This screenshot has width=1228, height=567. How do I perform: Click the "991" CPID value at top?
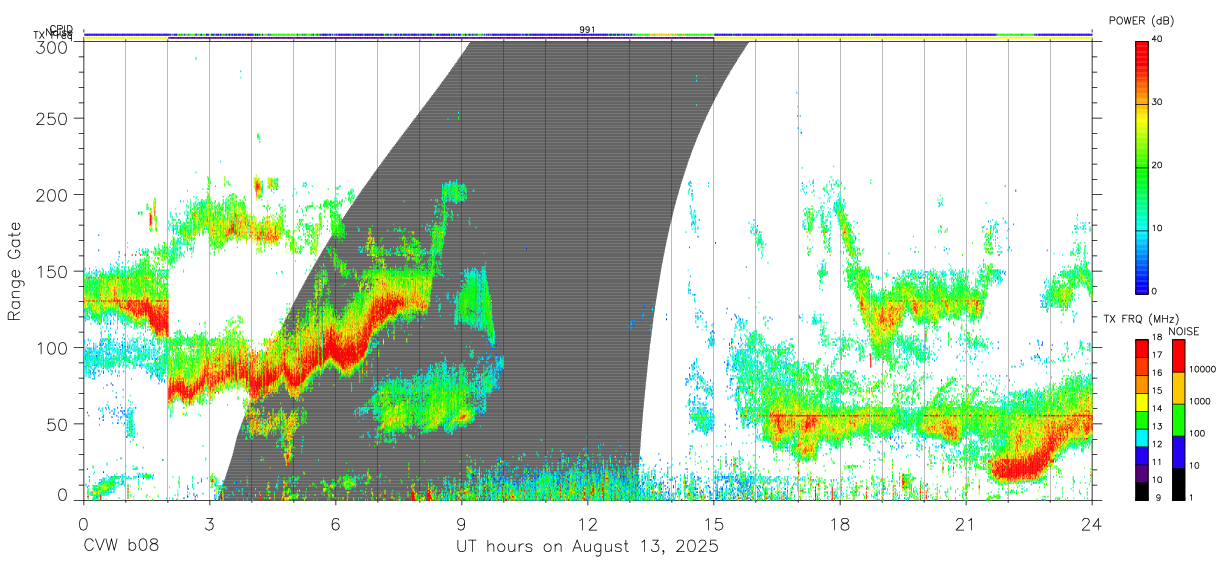[588, 29]
